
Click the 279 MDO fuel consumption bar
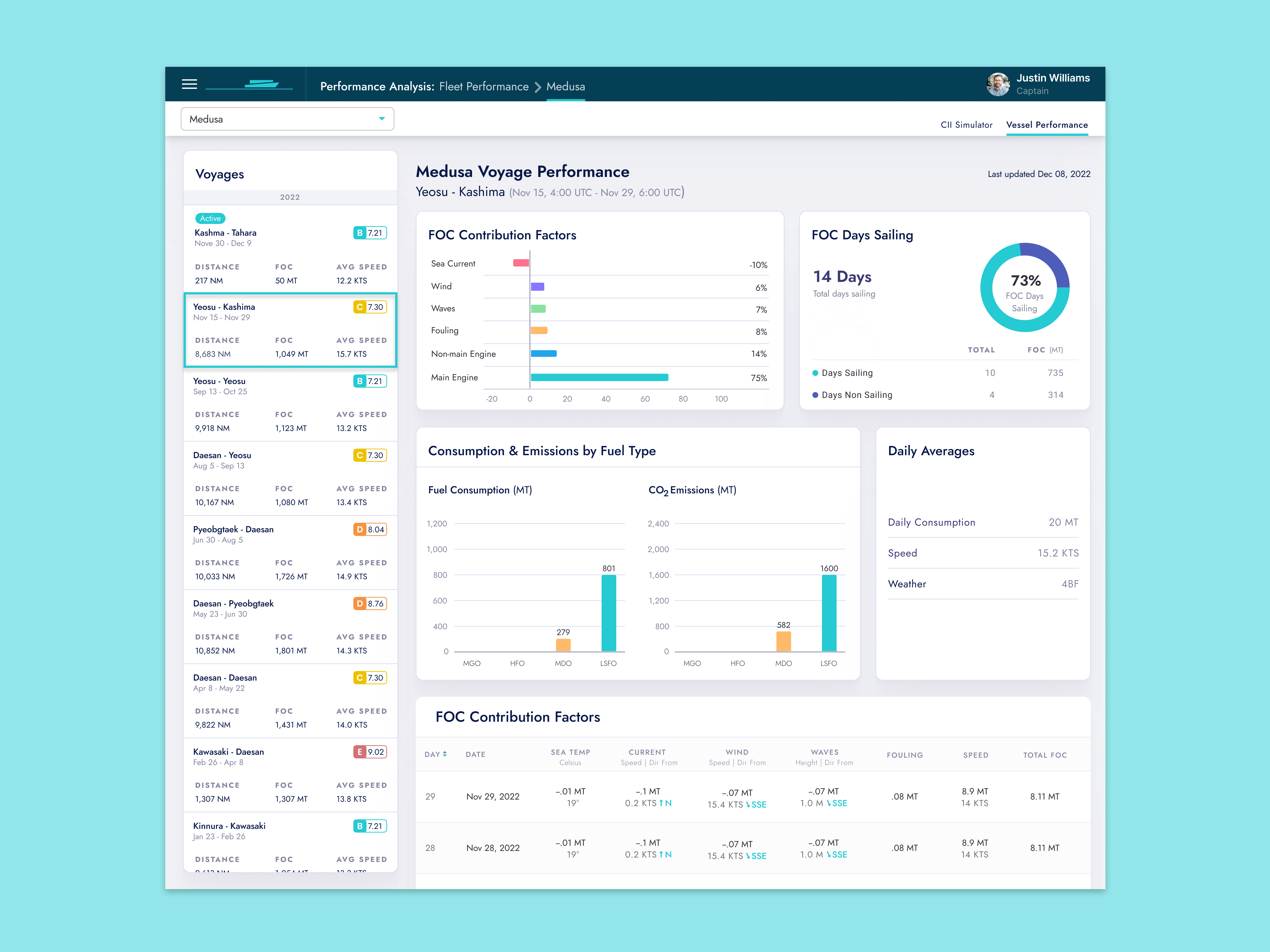click(563, 645)
